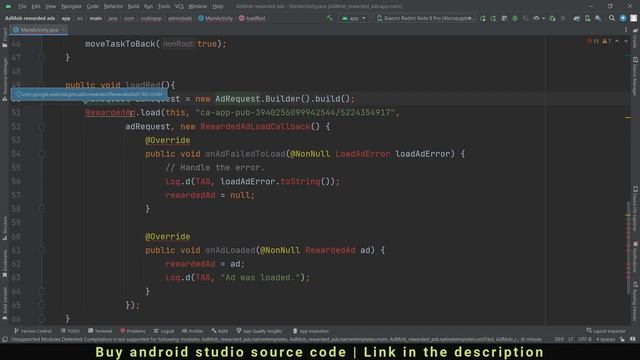The image size is (640, 360).
Task: Click the Profile app gauge icon
Action: 536,18
